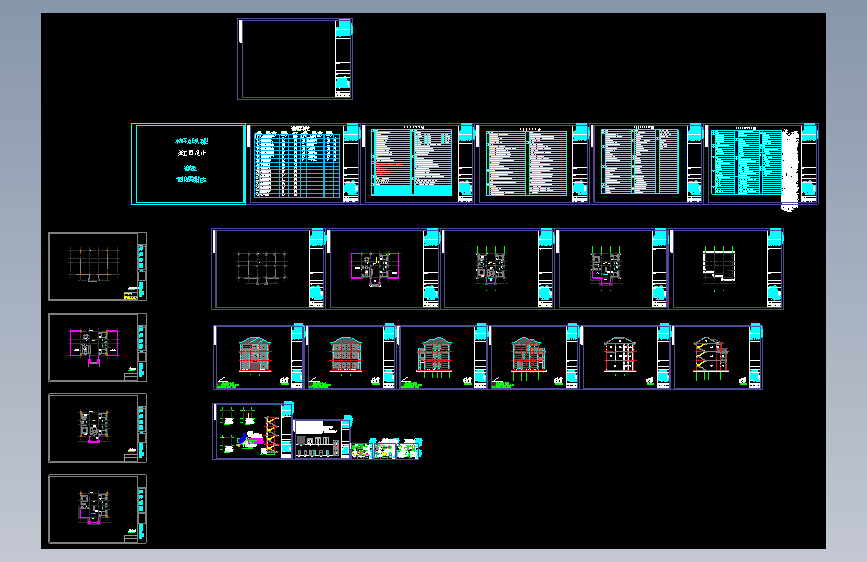867x562 pixels.
Task: Select first design notes sheet after table
Action: 417,164
